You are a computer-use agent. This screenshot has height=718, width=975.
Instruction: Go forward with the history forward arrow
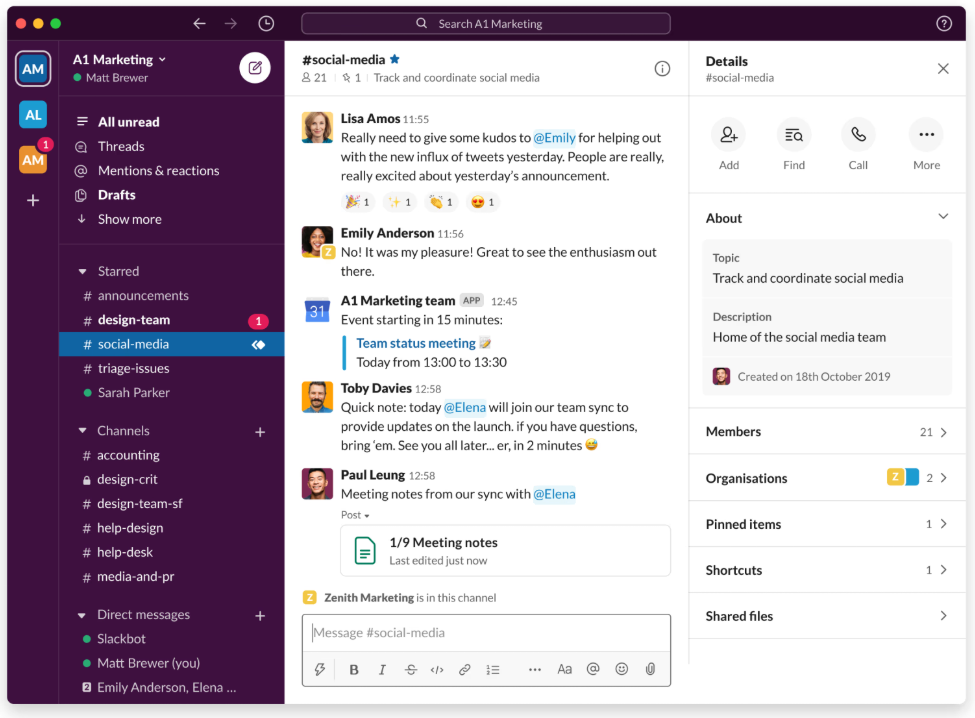point(231,24)
